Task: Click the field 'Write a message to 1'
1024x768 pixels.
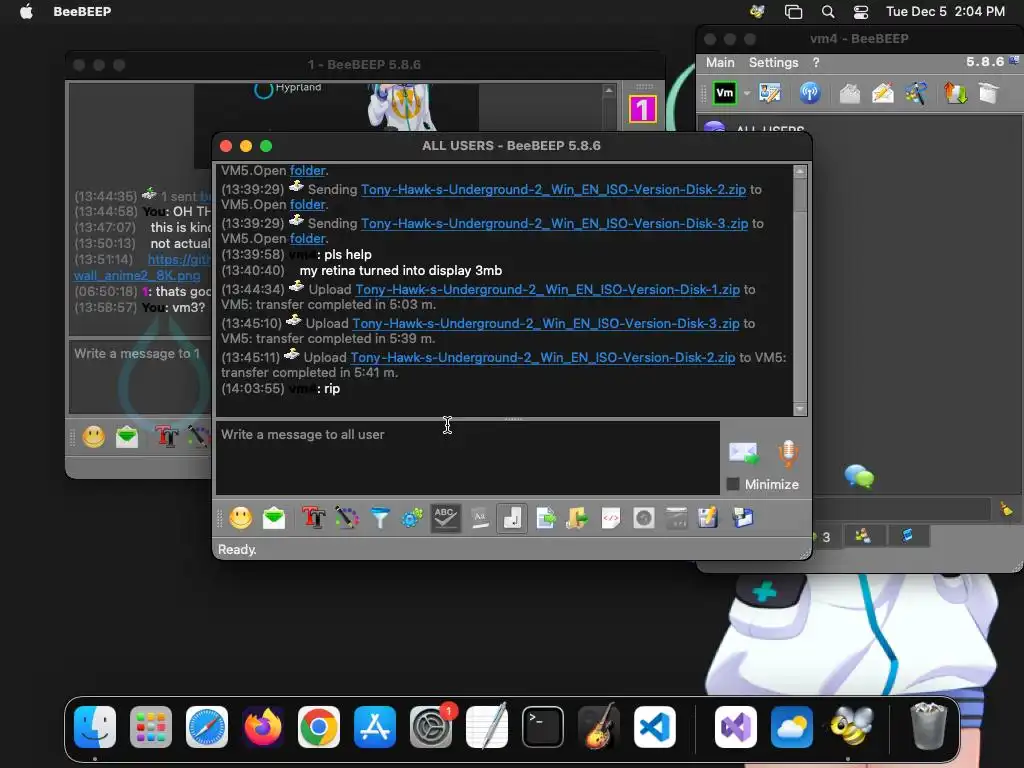Action: [140, 376]
